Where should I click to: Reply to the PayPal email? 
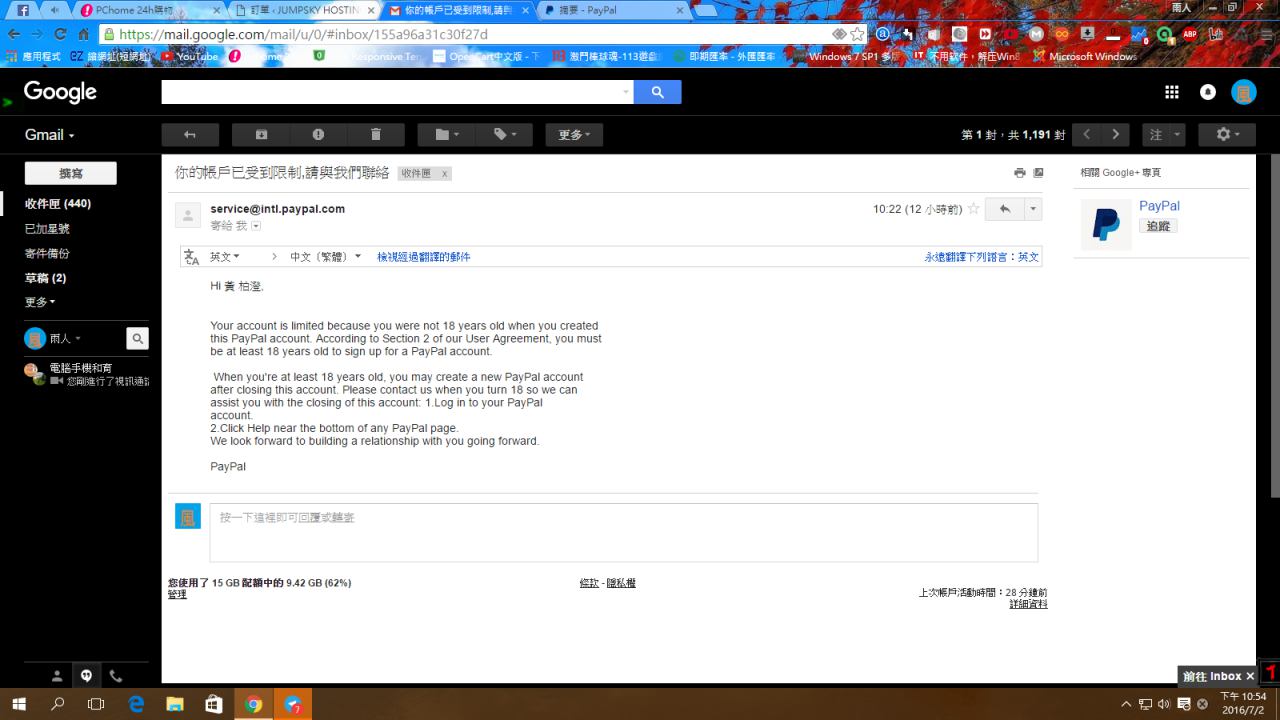[x=1005, y=209]
